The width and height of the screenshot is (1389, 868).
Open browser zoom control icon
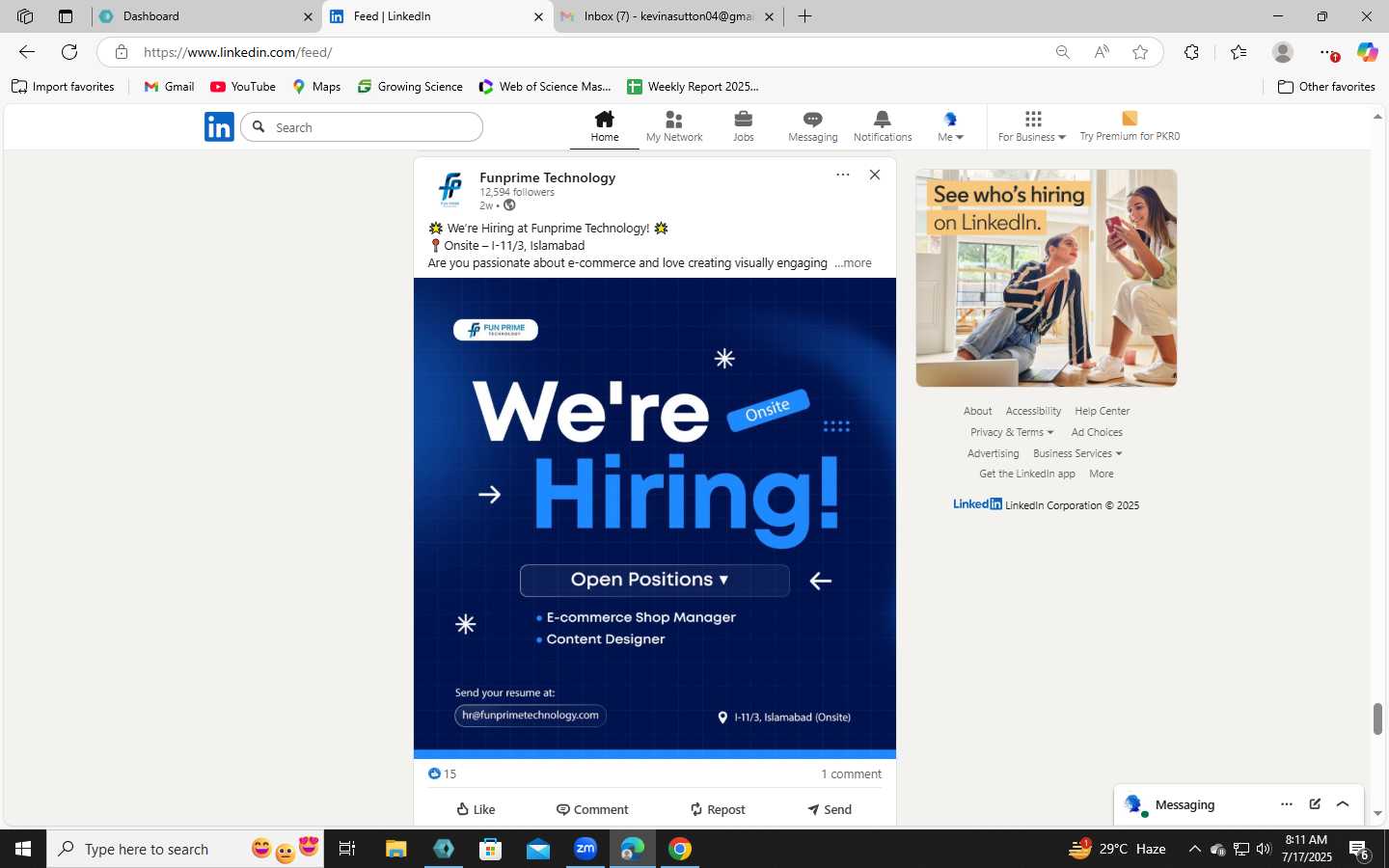pos(1062,52)
